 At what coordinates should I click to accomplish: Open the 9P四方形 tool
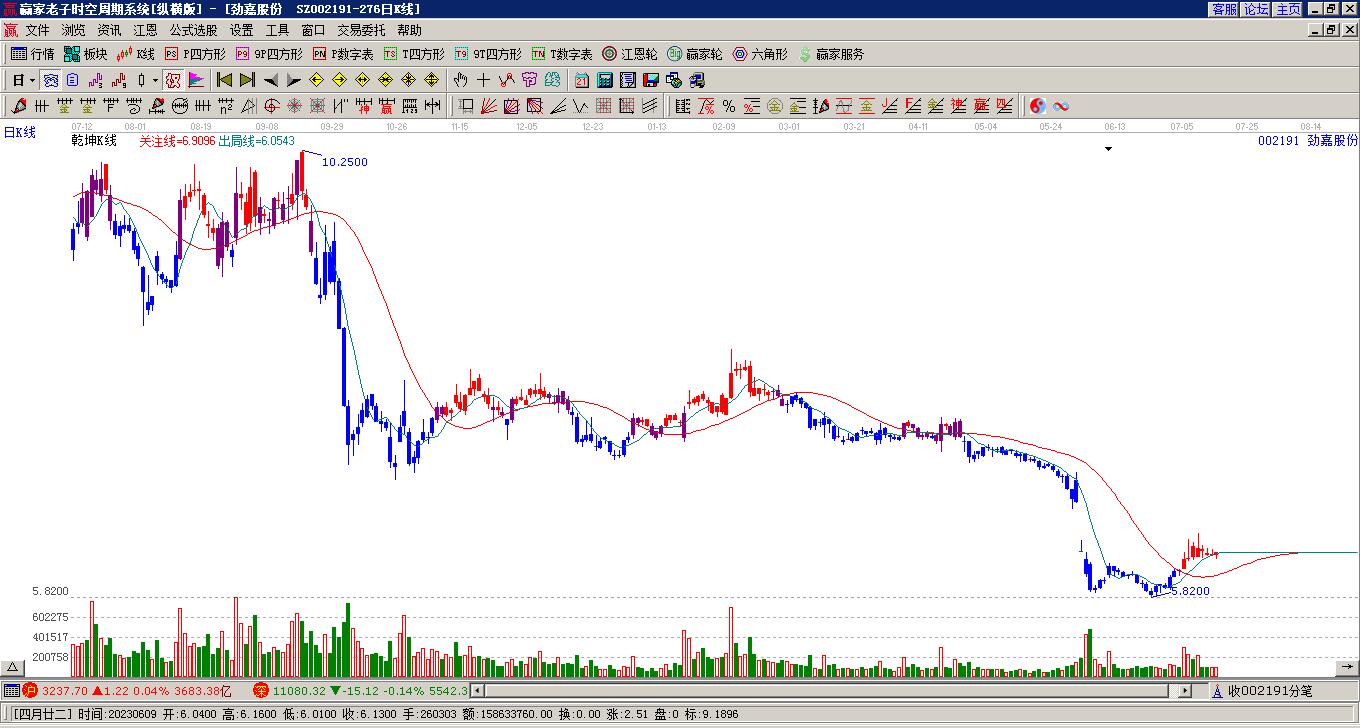[x=268, y=54]
